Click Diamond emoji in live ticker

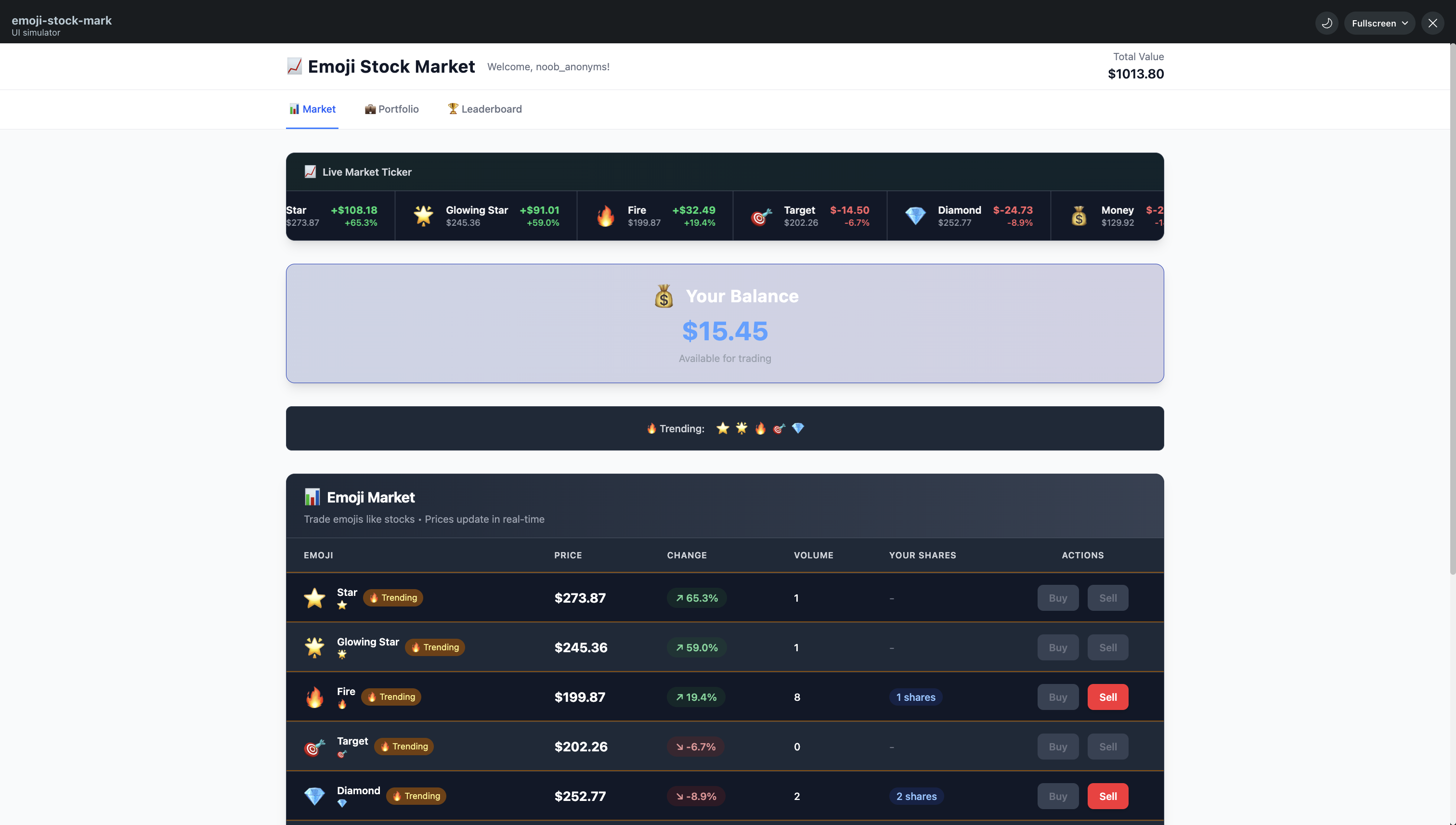pyautogui.click(x=915, y=216)
